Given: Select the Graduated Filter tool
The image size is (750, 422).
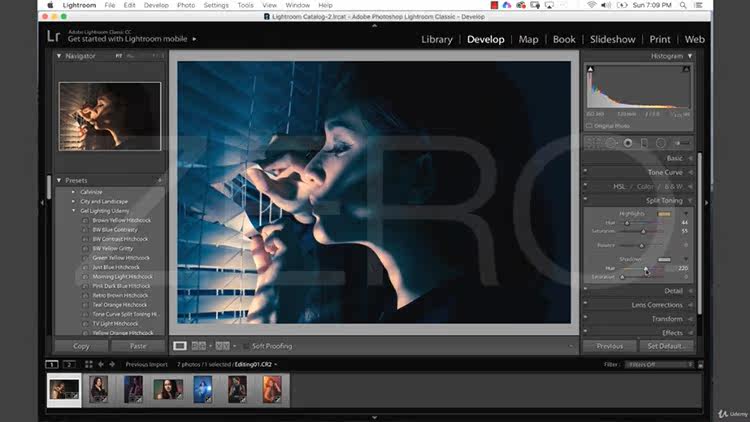Looking at the screenshot, I should [644, 143].
